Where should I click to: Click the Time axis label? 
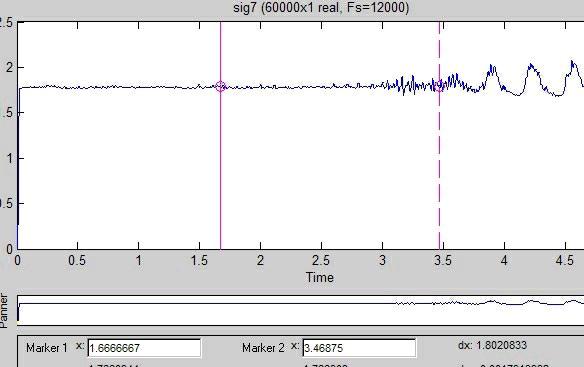point(320,277)
